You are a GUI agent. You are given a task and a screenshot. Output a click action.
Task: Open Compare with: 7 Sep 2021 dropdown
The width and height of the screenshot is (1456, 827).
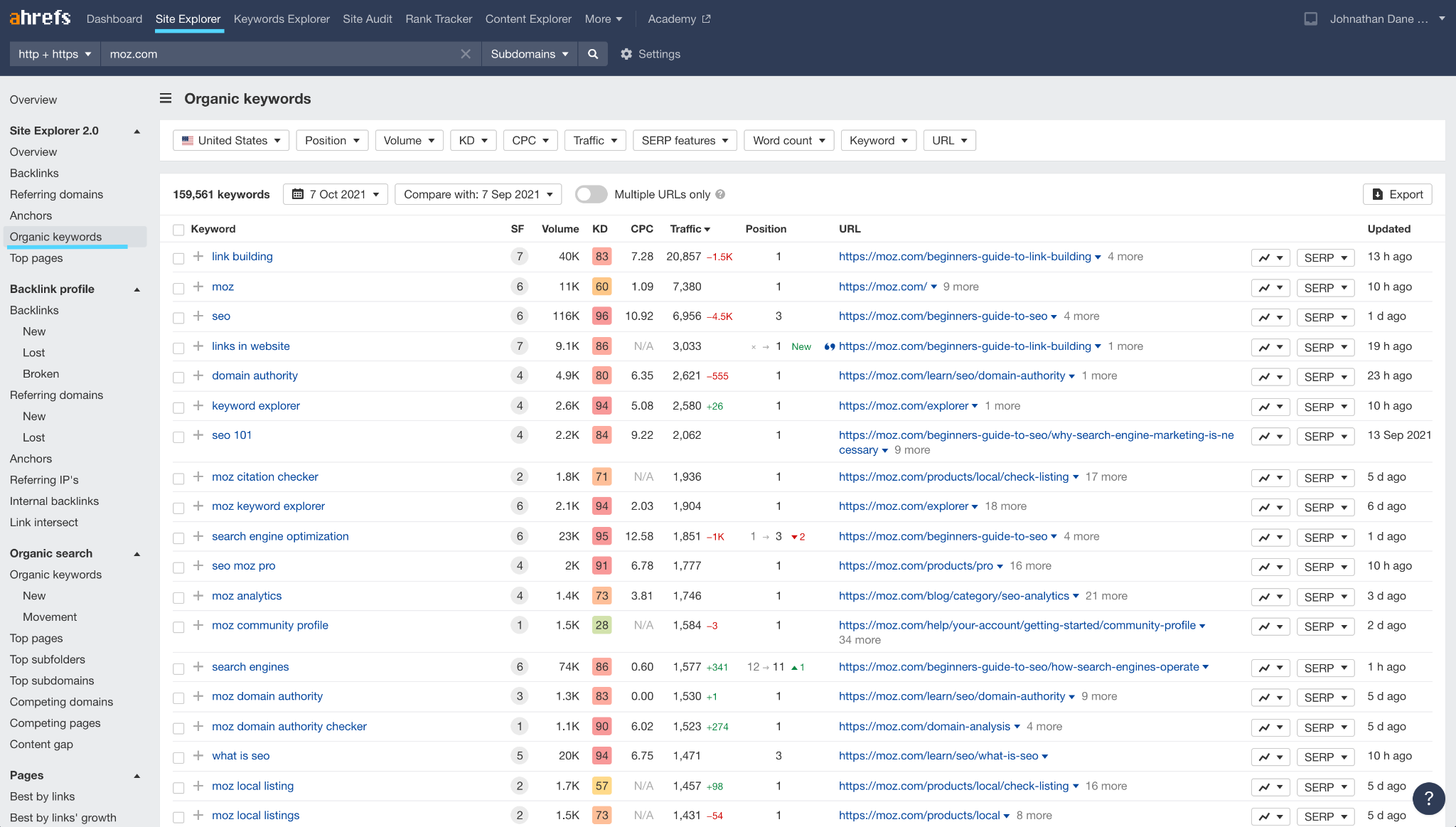click(x=478, y=194)
